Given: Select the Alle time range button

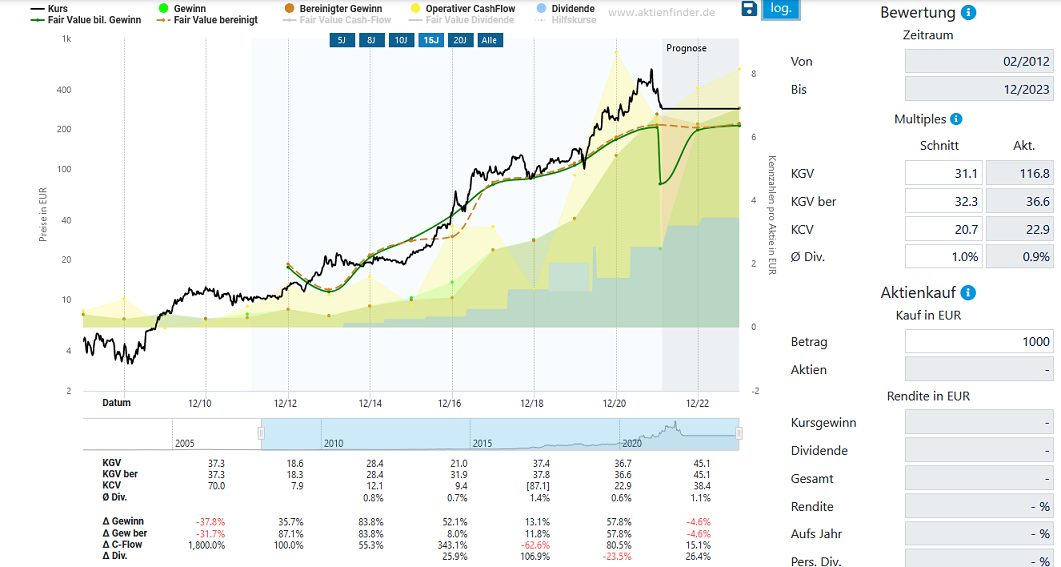Looking at the screenshot, I should coord(490,40).
